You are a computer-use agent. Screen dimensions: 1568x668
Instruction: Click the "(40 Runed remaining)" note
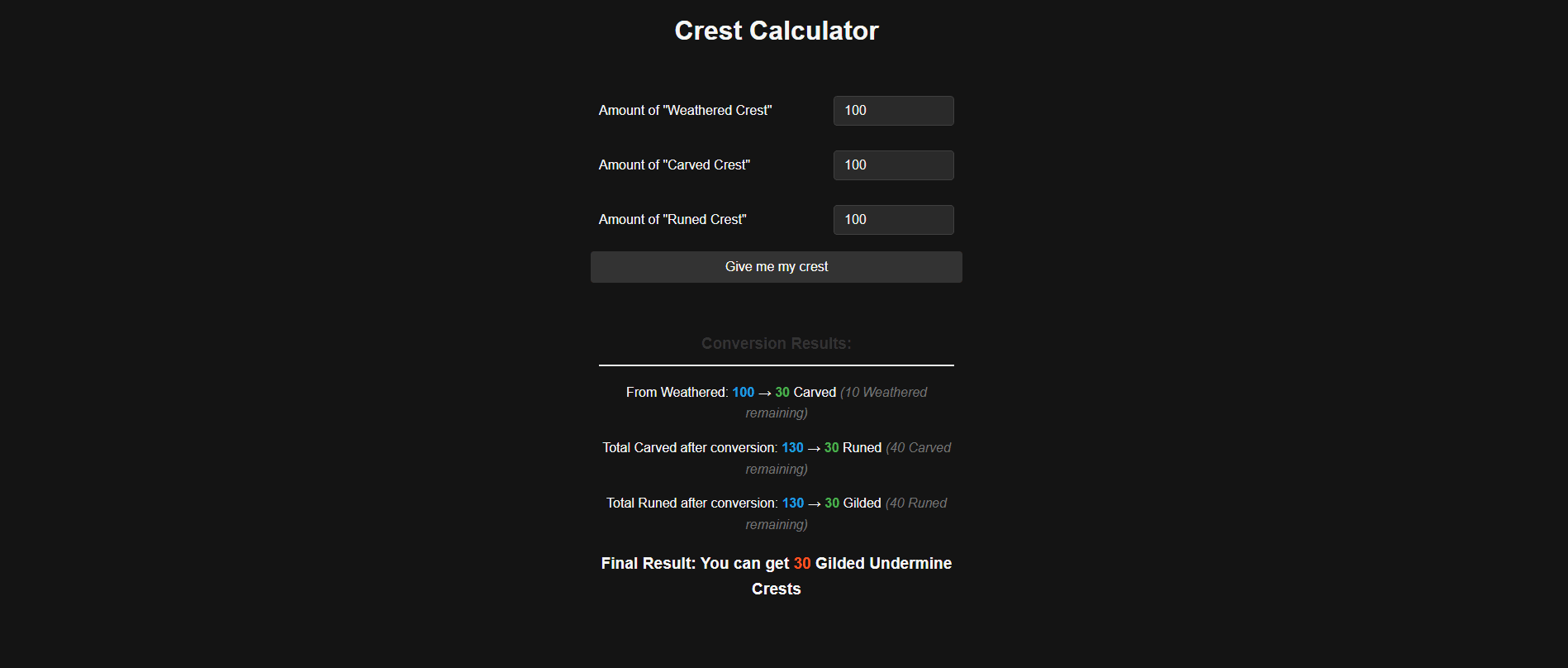pos(915,503)
